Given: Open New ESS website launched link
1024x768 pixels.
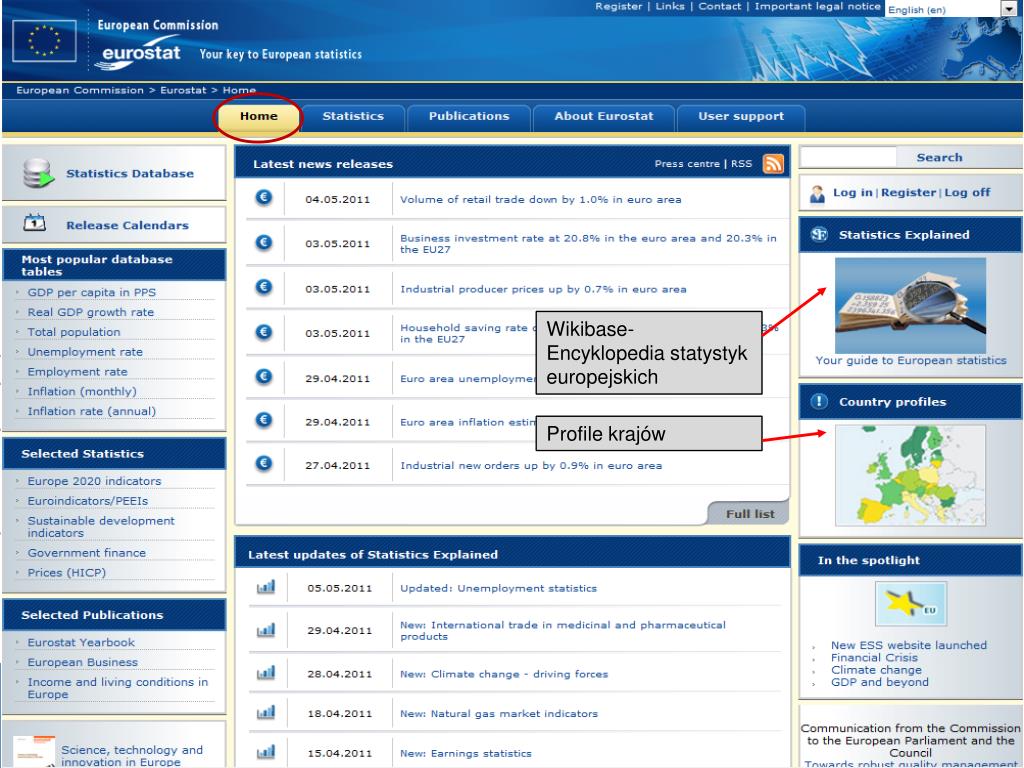Looking at the screenshot, I should pyautogui.click(x=908, y=645).
